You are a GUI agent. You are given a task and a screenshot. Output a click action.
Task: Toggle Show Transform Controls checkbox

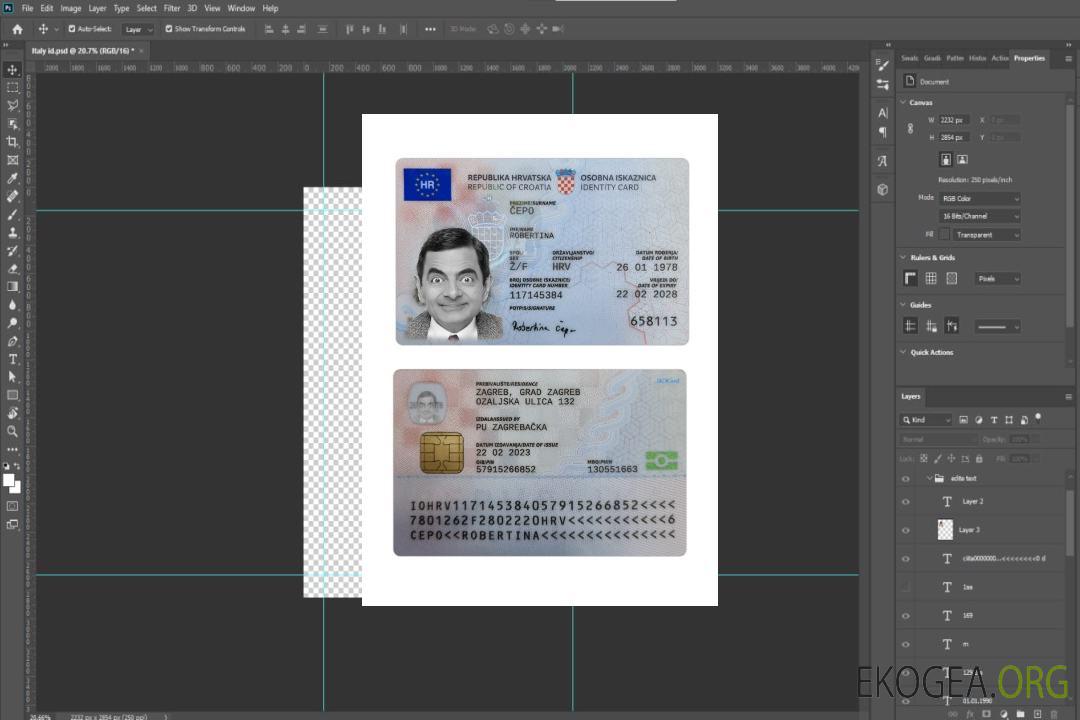pos(169,29)
